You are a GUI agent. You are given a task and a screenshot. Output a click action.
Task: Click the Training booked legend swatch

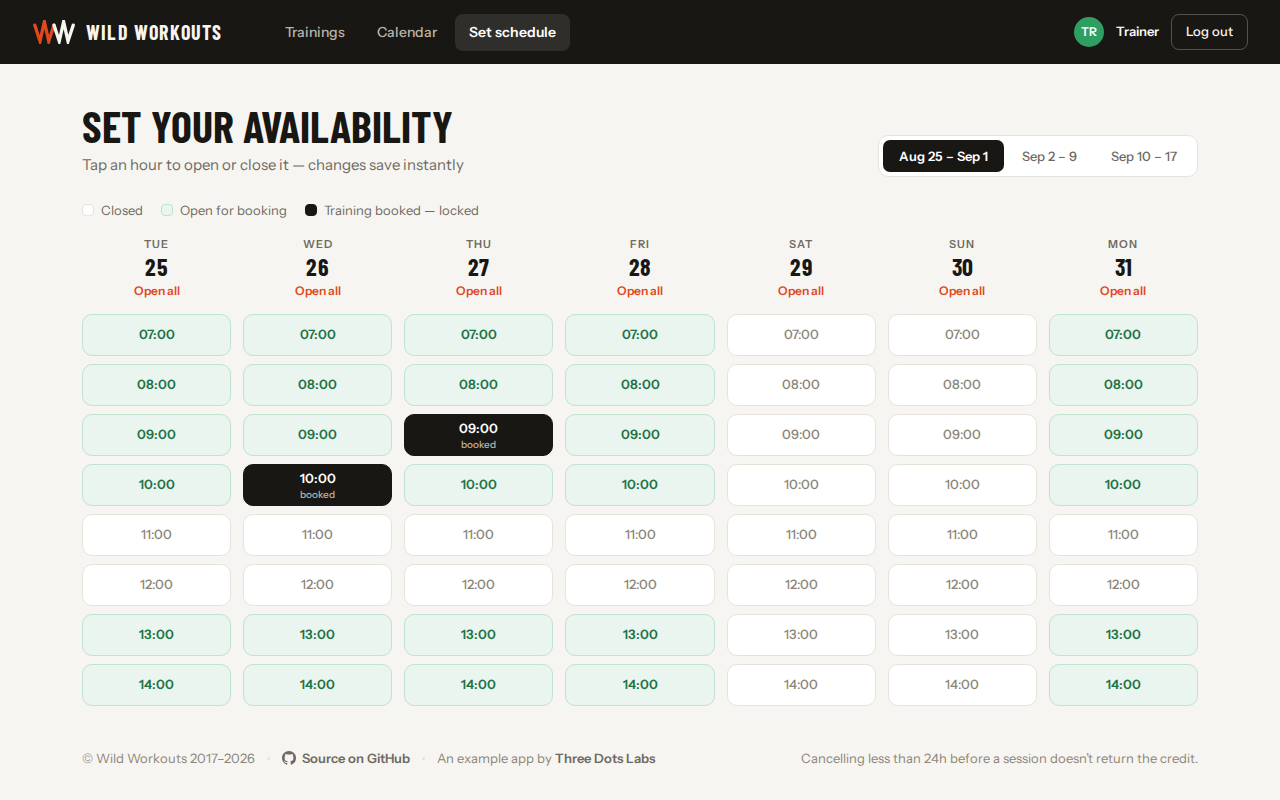pyautogui.click(x=311, y=210)
